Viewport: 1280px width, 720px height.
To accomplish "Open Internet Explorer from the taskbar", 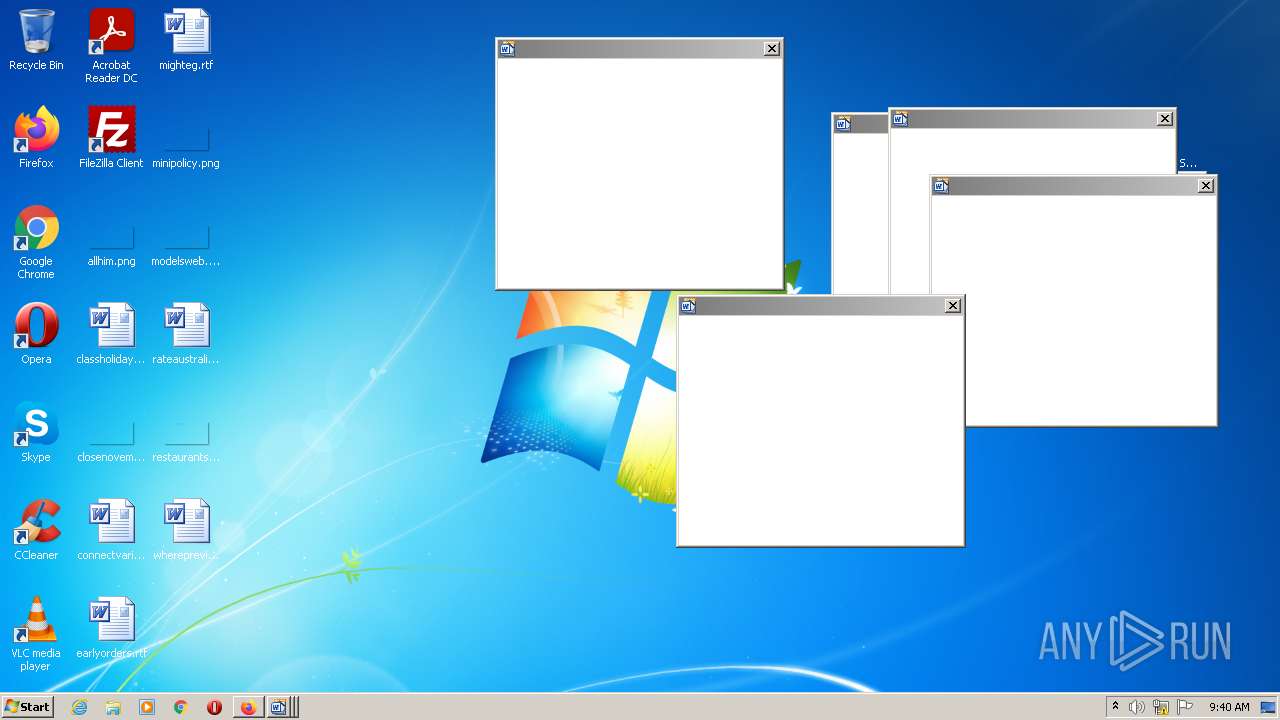I will [80, 707].
